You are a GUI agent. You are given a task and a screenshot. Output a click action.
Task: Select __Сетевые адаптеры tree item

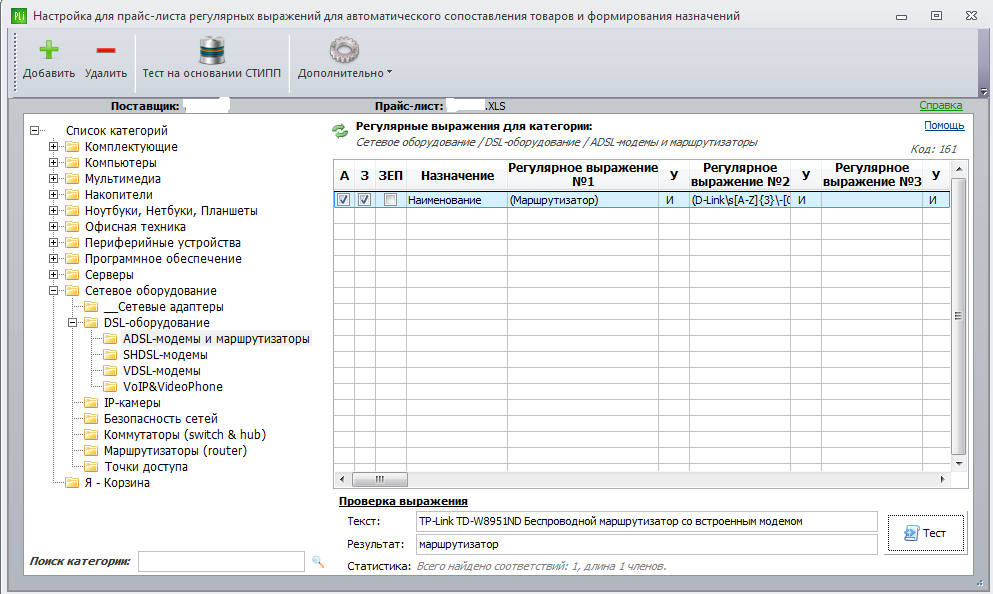pos(163,306)
